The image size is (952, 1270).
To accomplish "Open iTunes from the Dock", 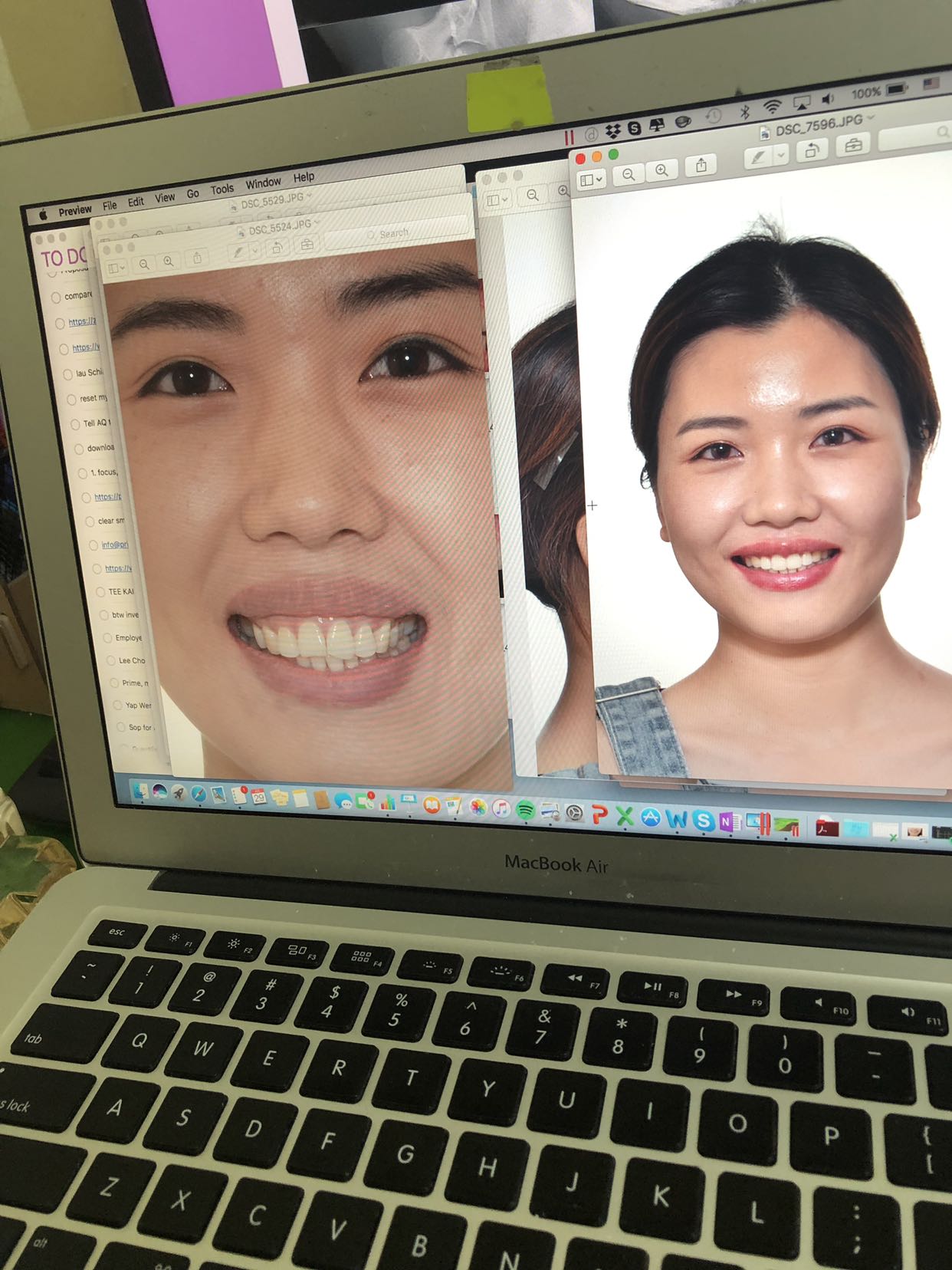I will (501, 808).
